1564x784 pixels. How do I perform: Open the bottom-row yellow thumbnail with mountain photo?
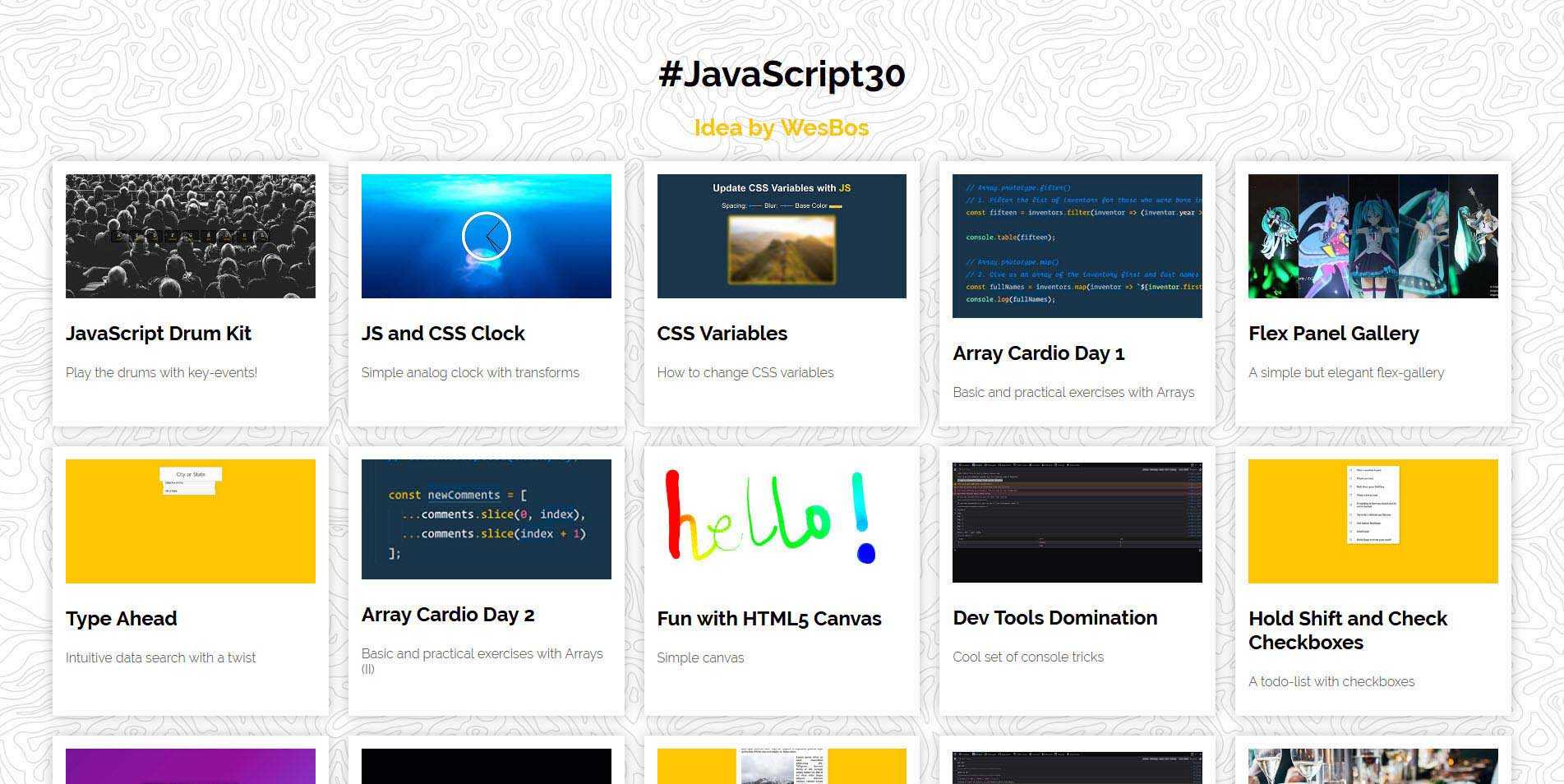click(x=782, y=766)
